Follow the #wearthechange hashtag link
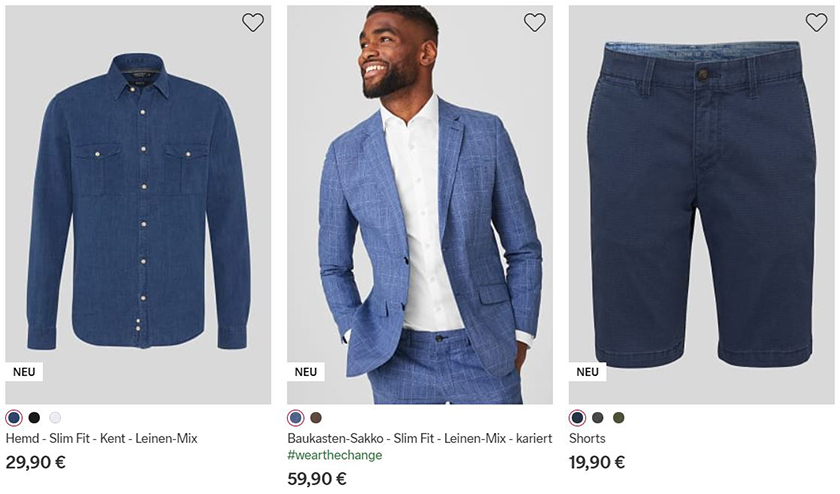 (x=334, y=456)
